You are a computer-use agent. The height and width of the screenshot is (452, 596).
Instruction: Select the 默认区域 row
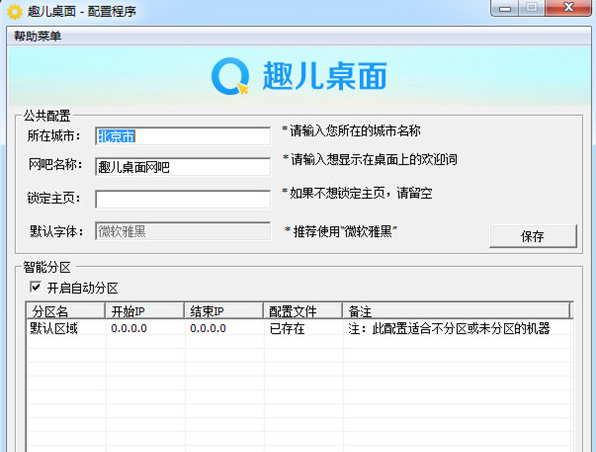(300, 328)
